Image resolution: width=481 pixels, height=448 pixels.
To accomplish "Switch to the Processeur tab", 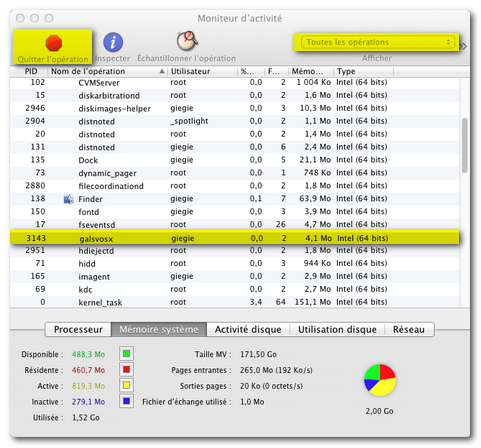I will pos(78,330).
